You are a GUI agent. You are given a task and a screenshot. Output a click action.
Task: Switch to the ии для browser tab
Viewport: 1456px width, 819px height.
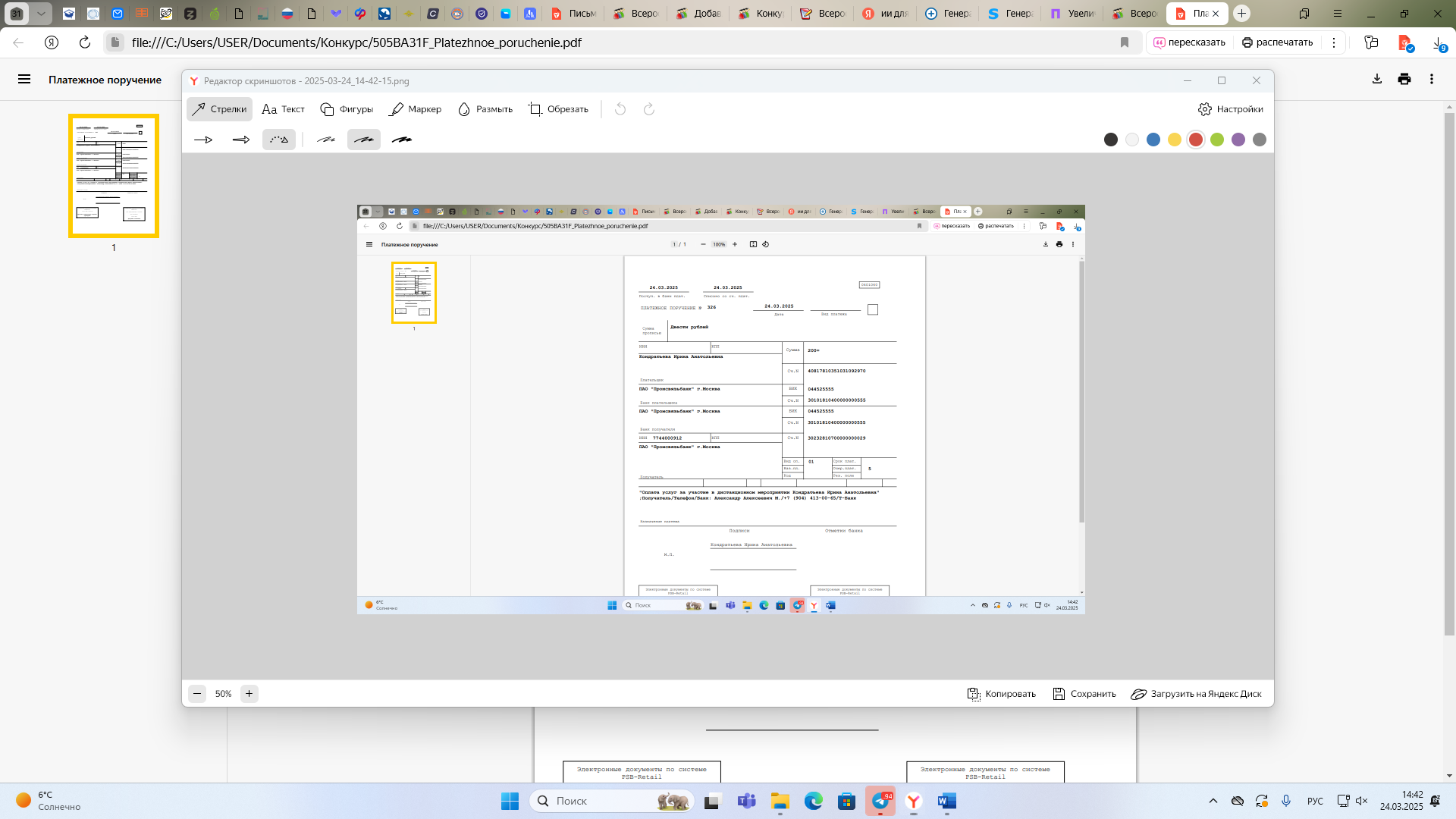pyautogui.click(x=885, y=14)
